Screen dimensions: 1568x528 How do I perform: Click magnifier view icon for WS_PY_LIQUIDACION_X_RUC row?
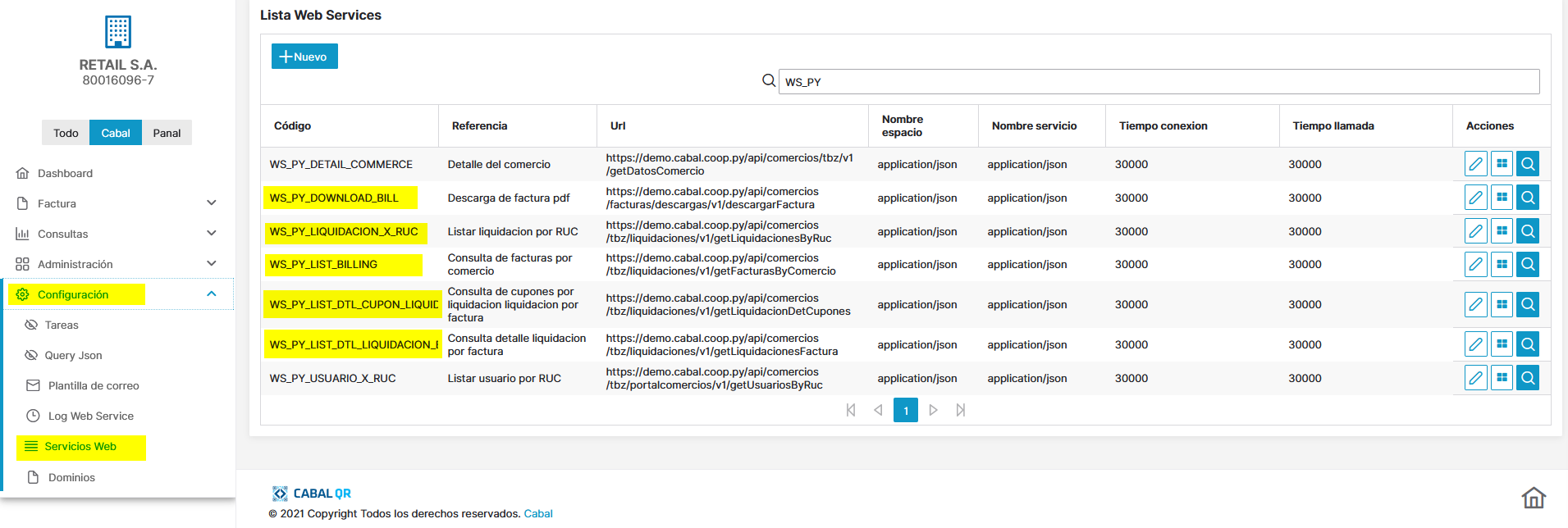coord(1527,231)
